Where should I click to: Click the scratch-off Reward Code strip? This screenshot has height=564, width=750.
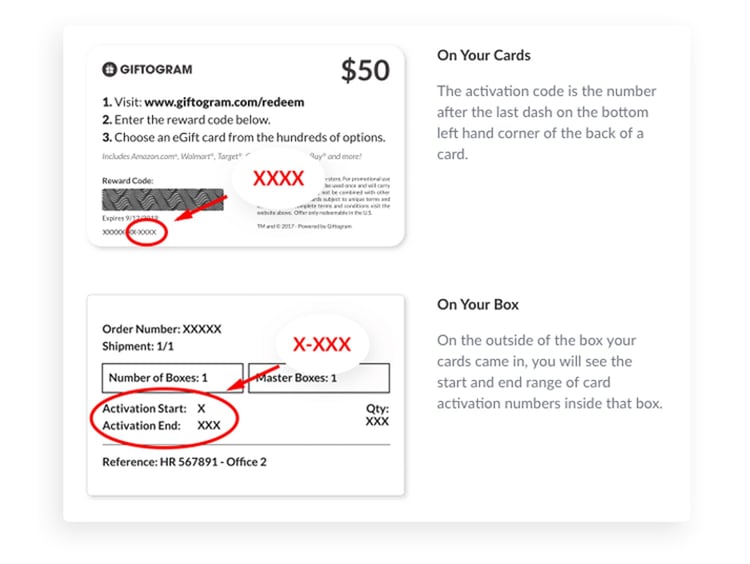[x=163, y=199]
